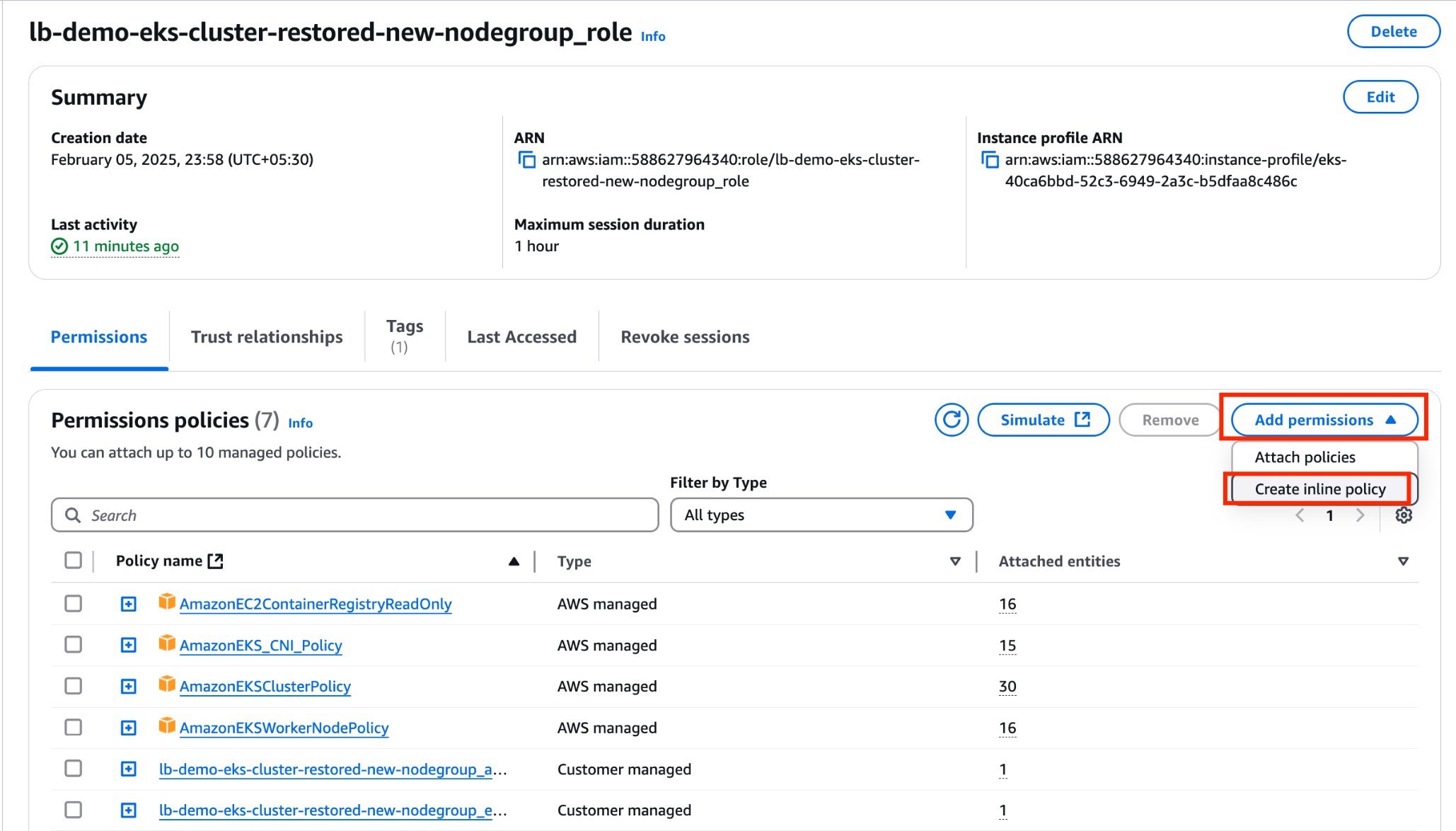
Task: Open the Tags tab
Action: pos(405,336)
